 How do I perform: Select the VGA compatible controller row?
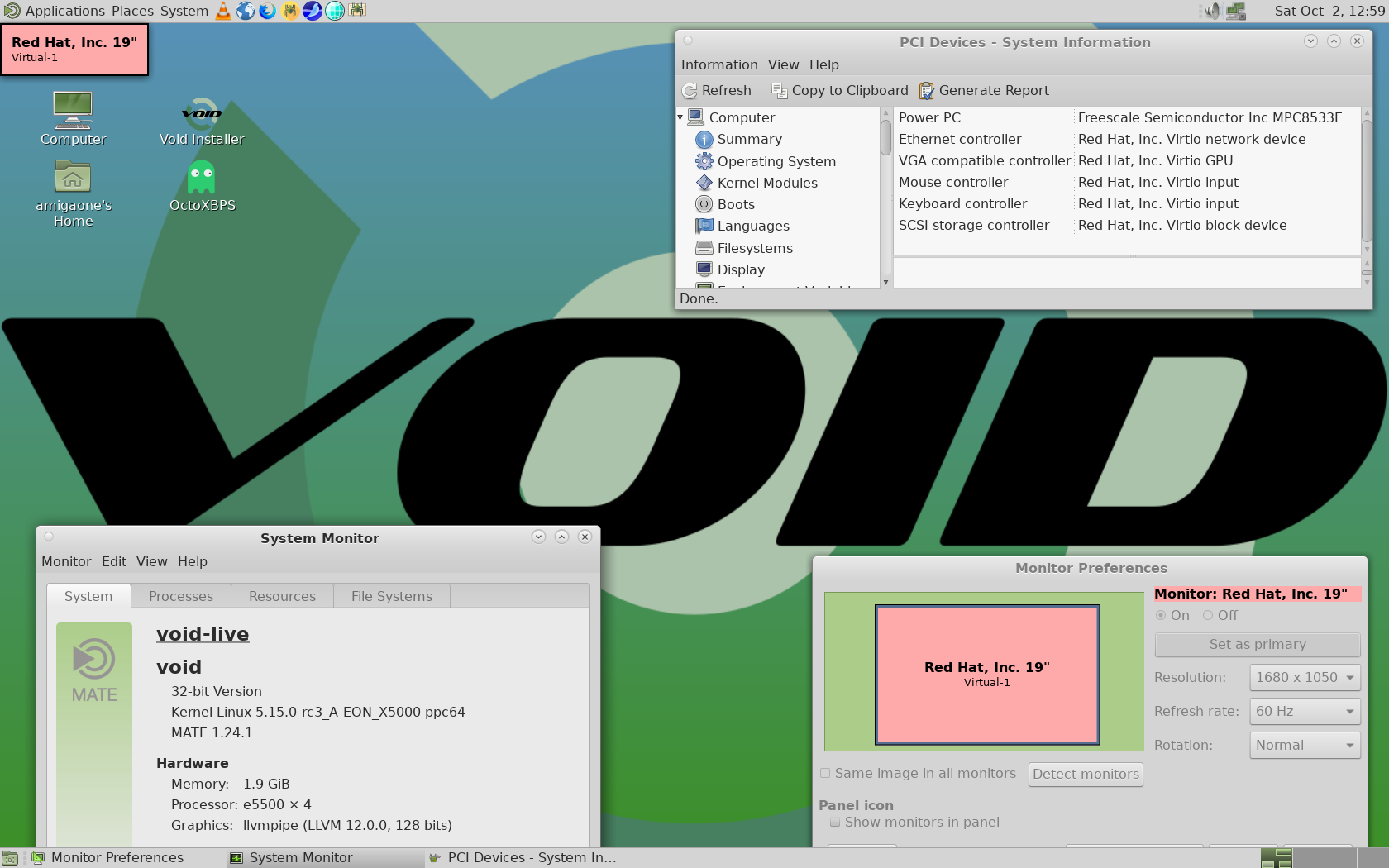coord(1126,161)
